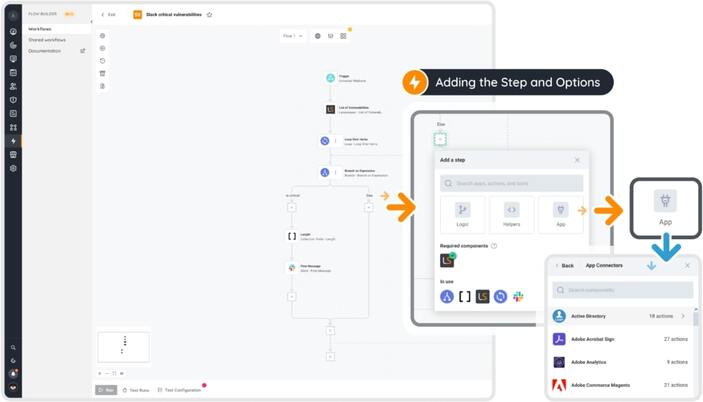Click the lightning bolt icon in left sidebar

click(x=13, y=141)
